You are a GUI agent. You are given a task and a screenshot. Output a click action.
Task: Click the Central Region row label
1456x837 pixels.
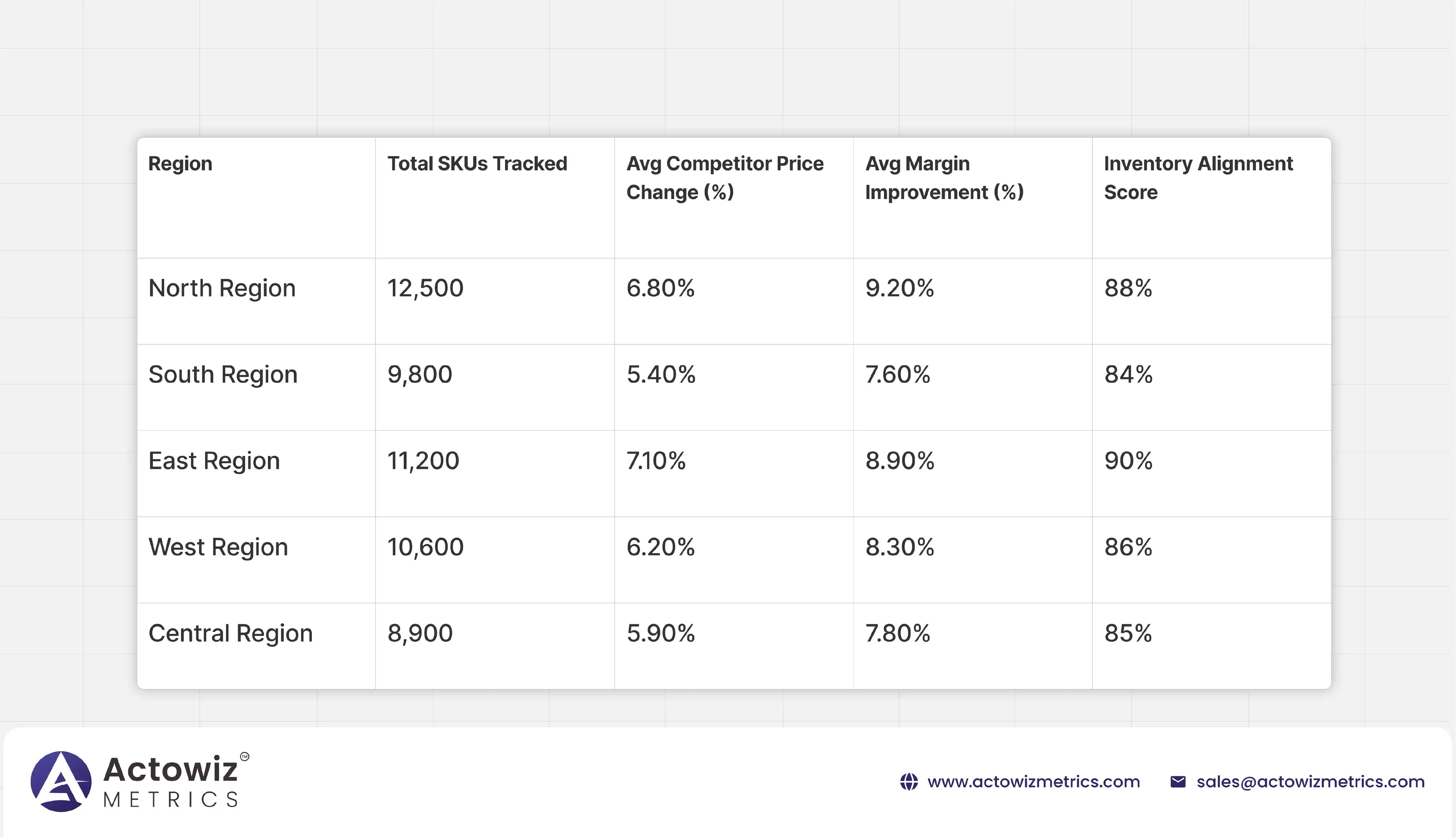click(x=230, y=633)
